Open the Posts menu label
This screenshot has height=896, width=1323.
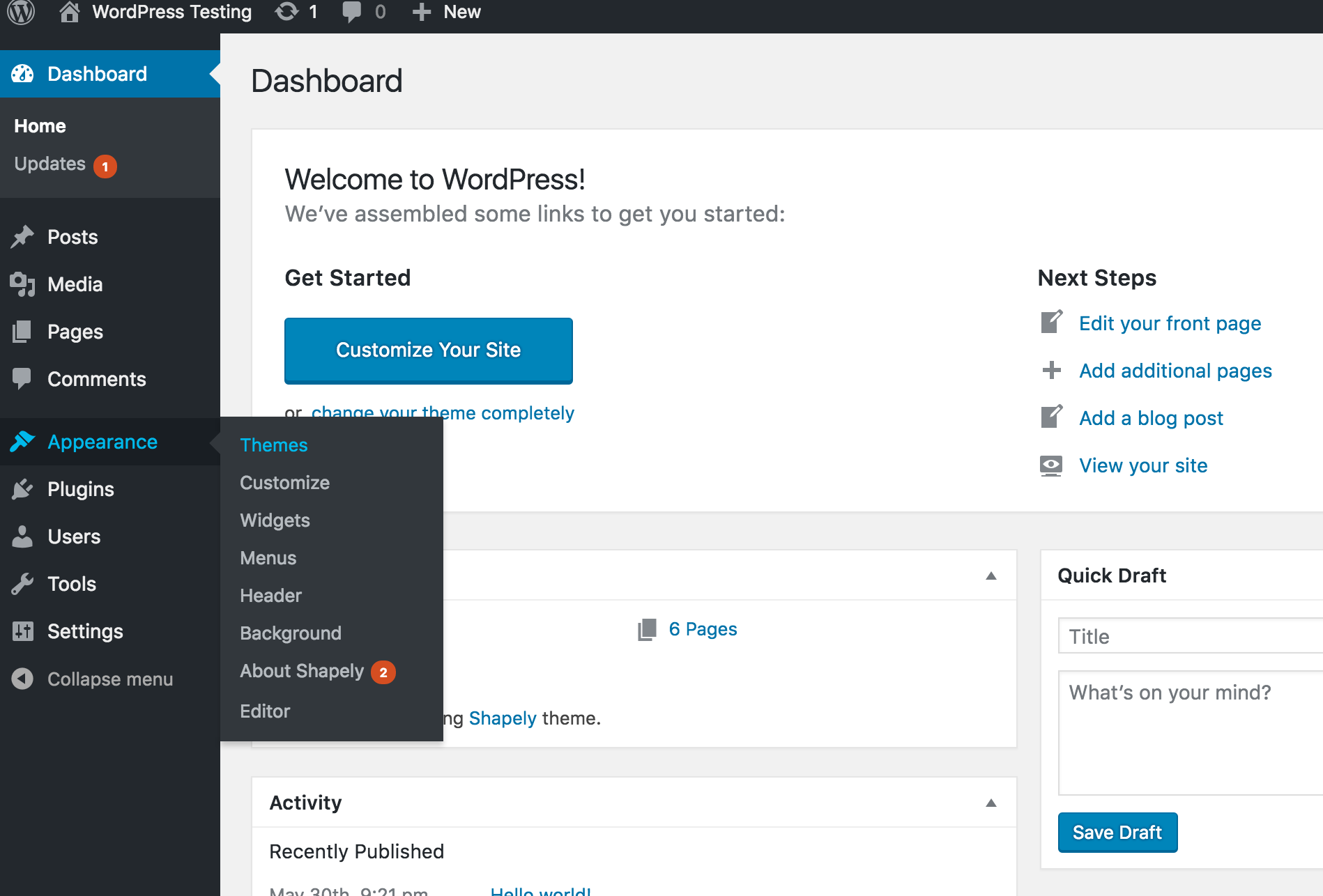point(72,237)
